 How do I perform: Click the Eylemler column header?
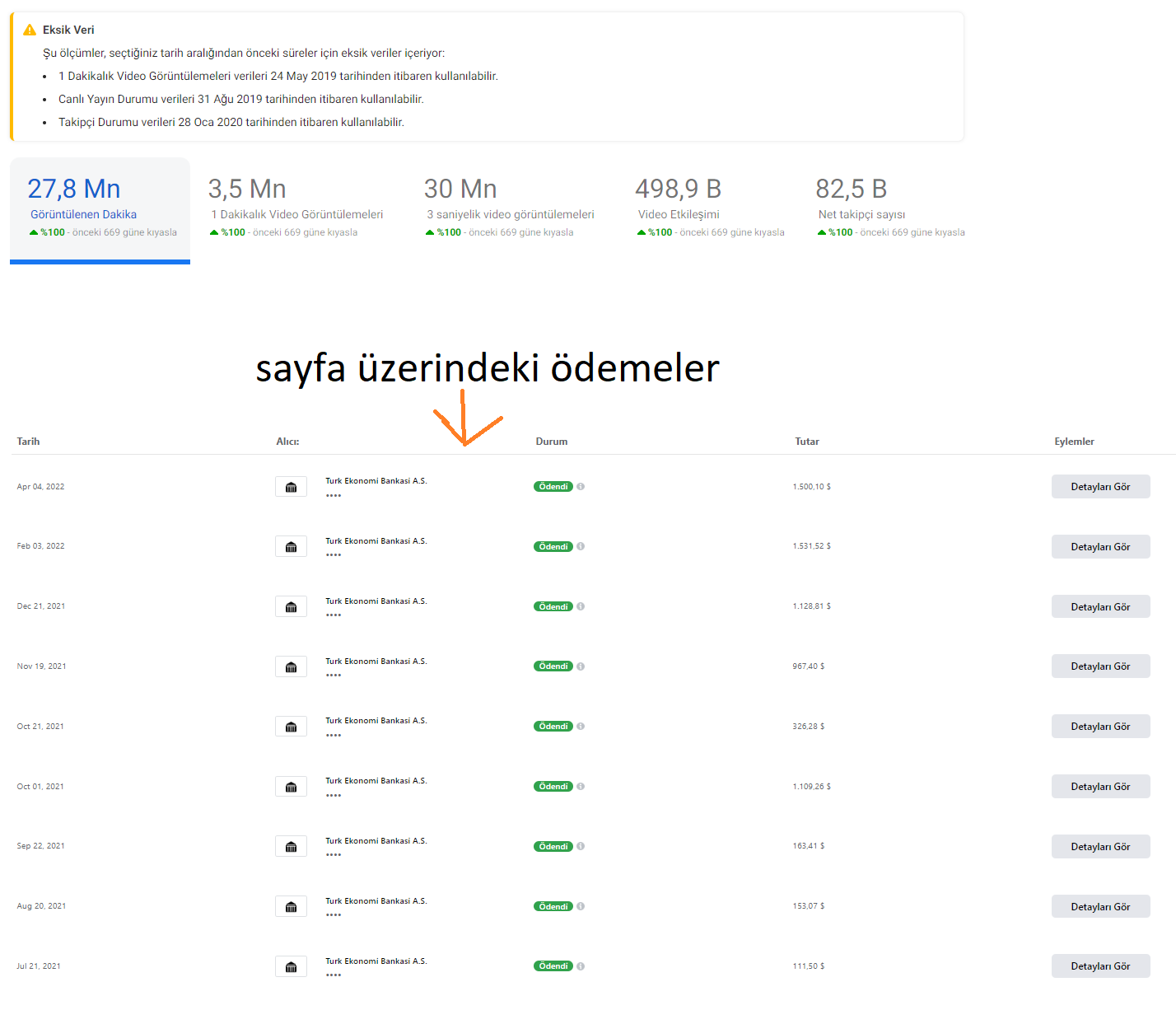[x=1075, y=442]
